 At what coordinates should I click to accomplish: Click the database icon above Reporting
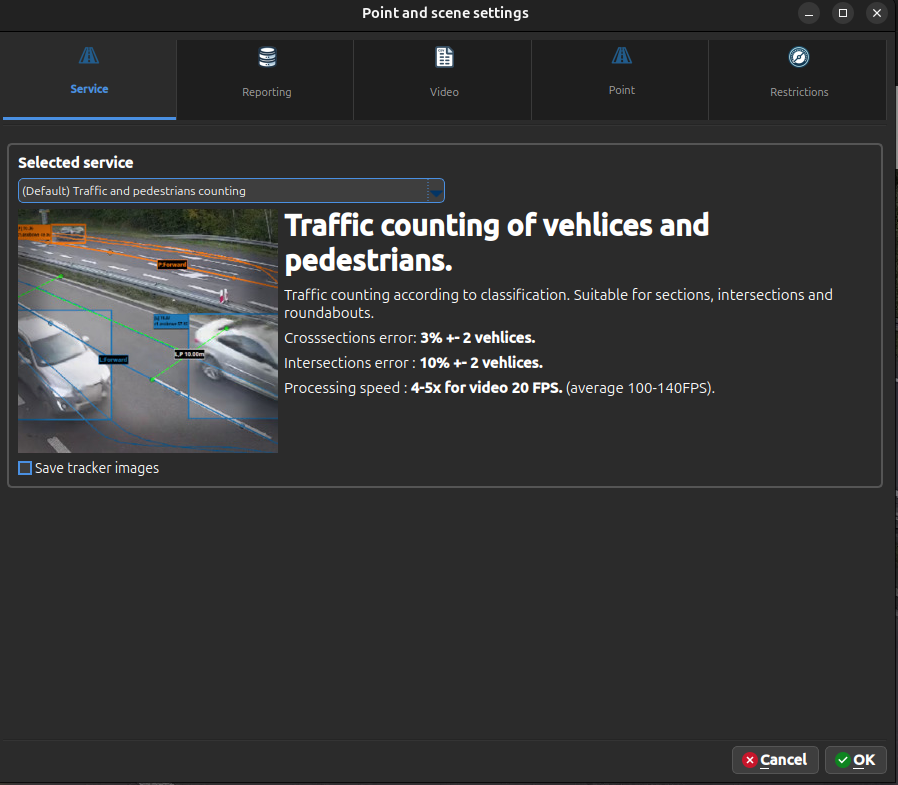(x=267, y=57)
